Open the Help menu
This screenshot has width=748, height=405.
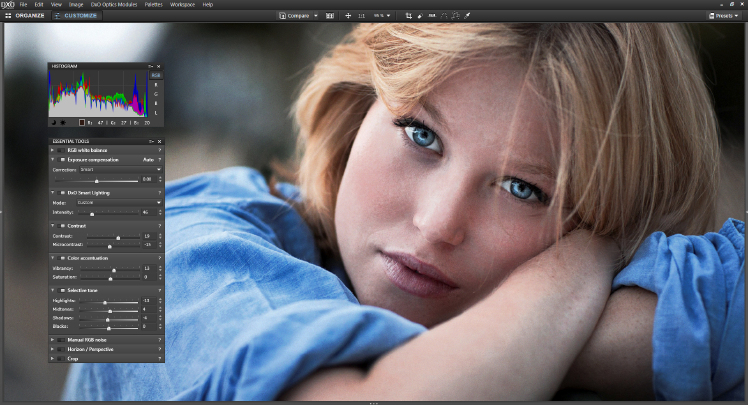[x=208, y=4]
